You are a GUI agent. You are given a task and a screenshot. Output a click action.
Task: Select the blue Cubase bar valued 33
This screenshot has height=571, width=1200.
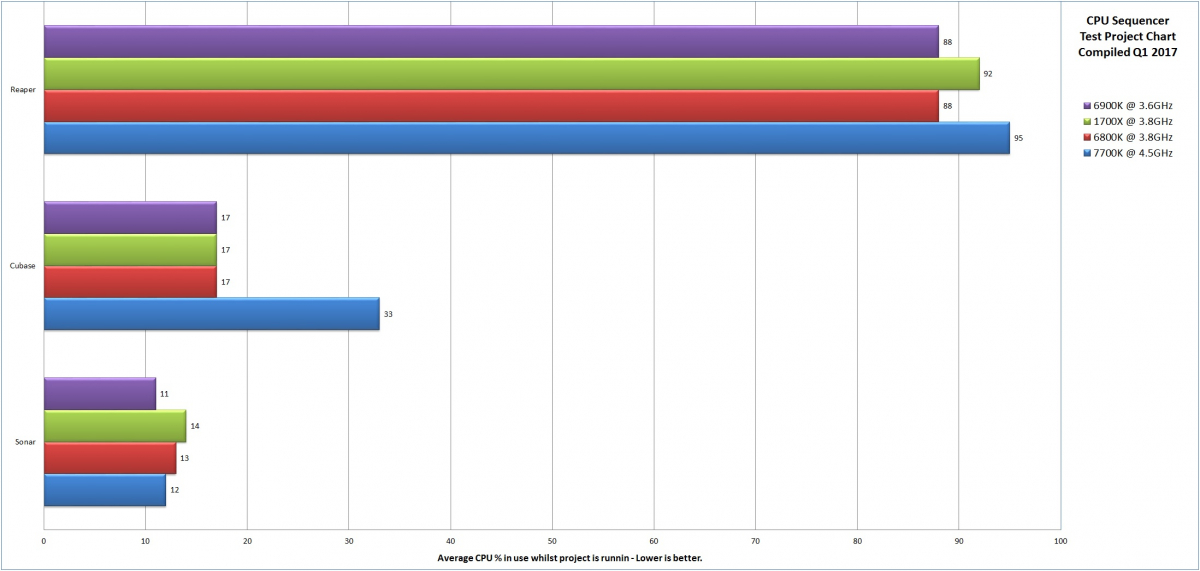212,314
